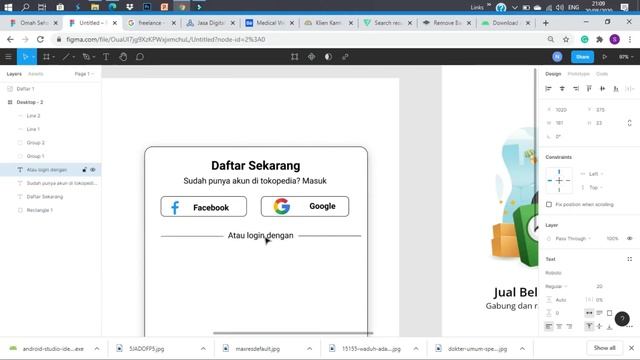Click Align bottom icon
640x360 pixels.
tap(616, 89)
